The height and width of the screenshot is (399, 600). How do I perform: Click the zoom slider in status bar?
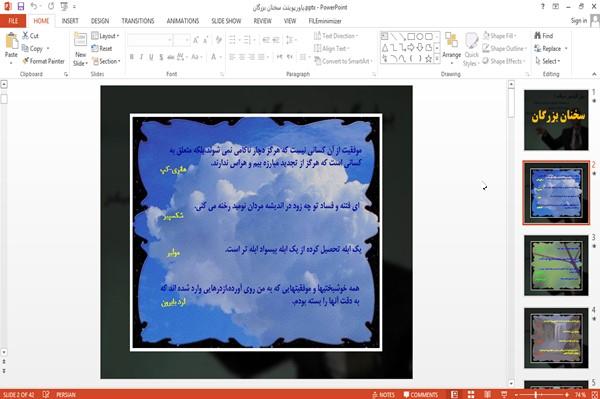tap(541, 394)
